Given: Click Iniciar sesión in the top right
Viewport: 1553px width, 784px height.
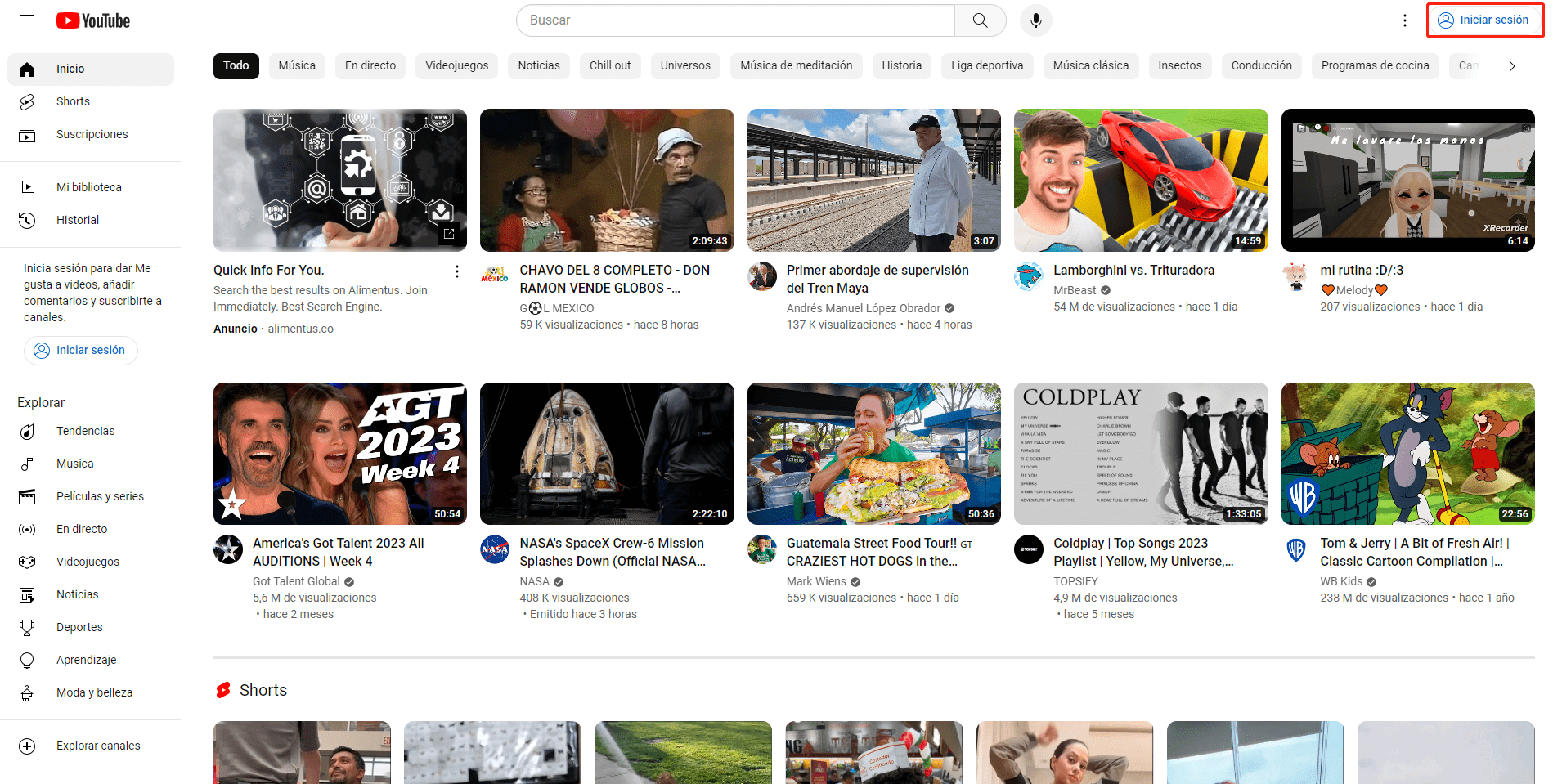Looking at the screenshot, I should 1484,20.
